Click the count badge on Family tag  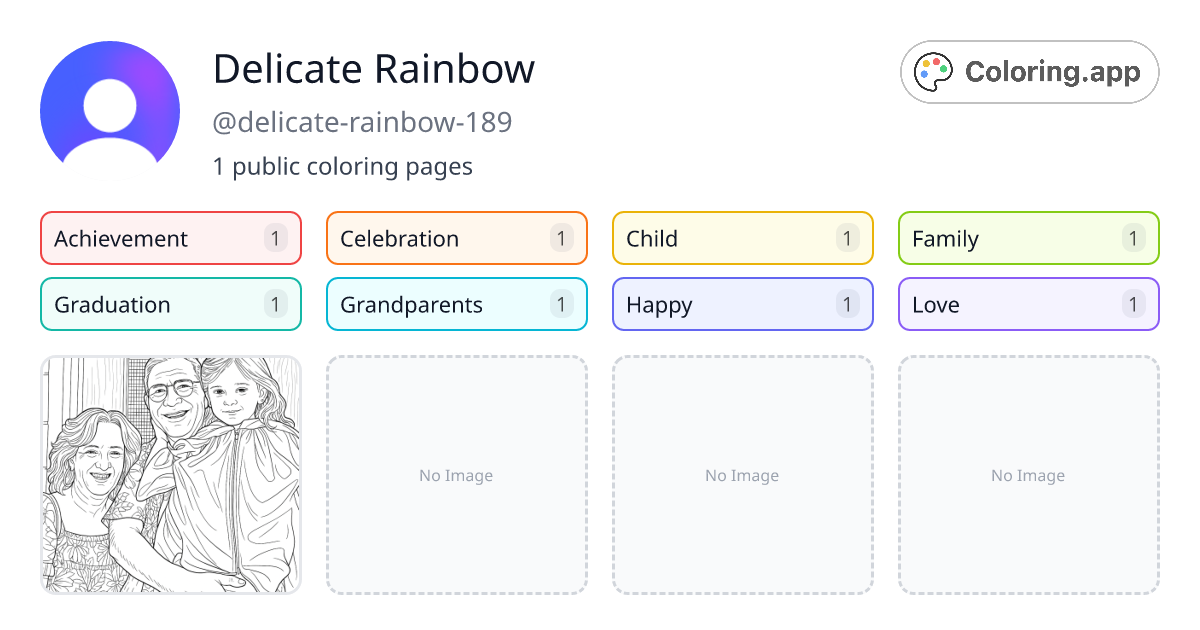(1132, 238)
